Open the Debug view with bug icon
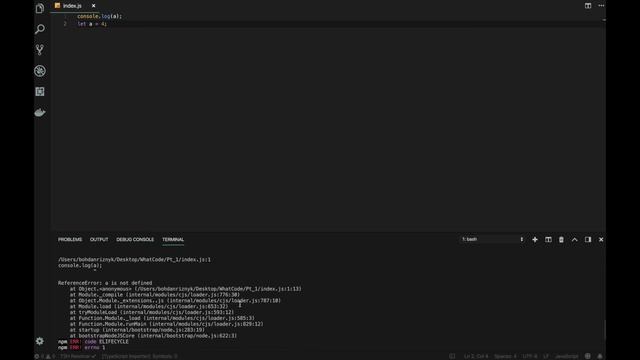 coord(40,71)
